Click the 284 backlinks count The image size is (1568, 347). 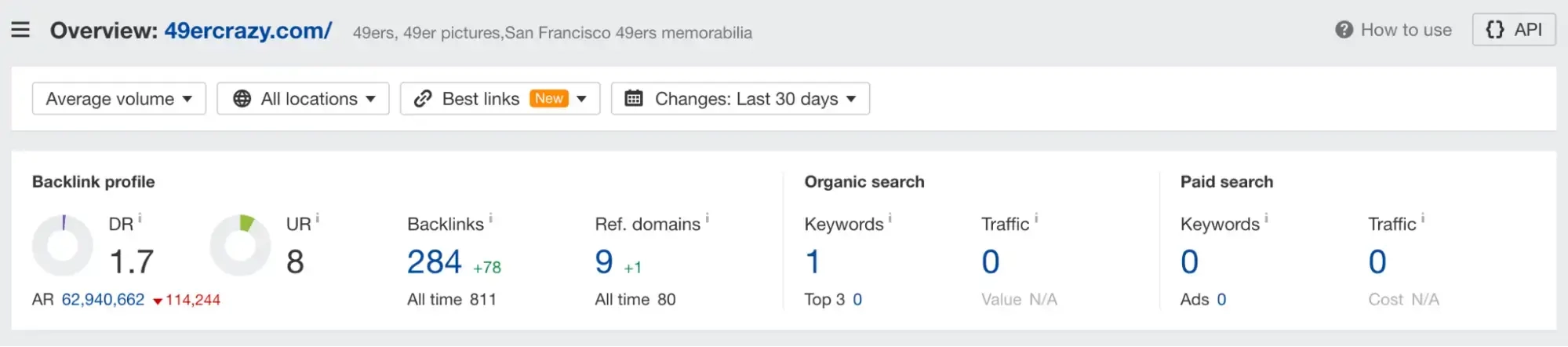435,262
